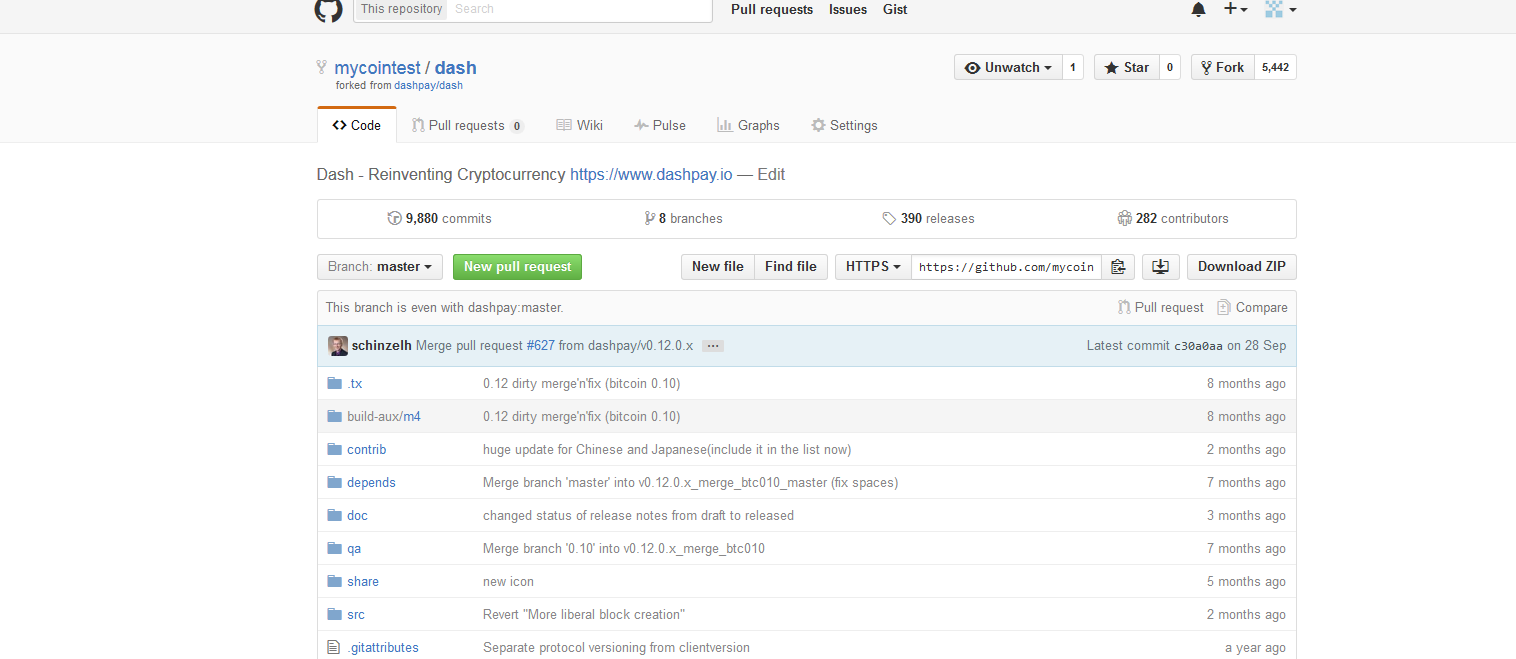1516x659 pixels.
Task: Open the Unwatch dropdown
Action: click(1008, 68)
